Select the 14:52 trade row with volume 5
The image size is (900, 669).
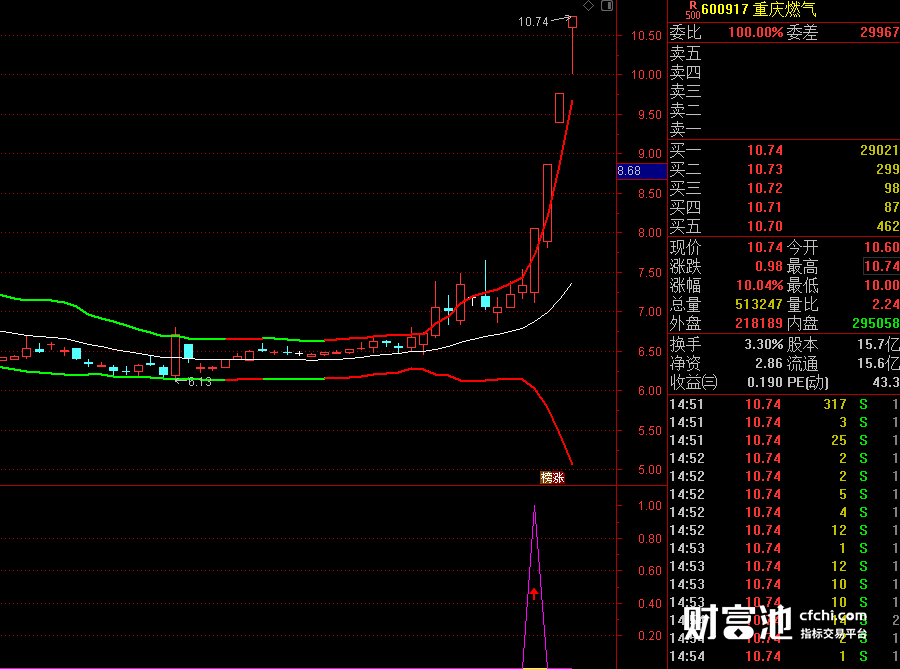tap(784, 494)
